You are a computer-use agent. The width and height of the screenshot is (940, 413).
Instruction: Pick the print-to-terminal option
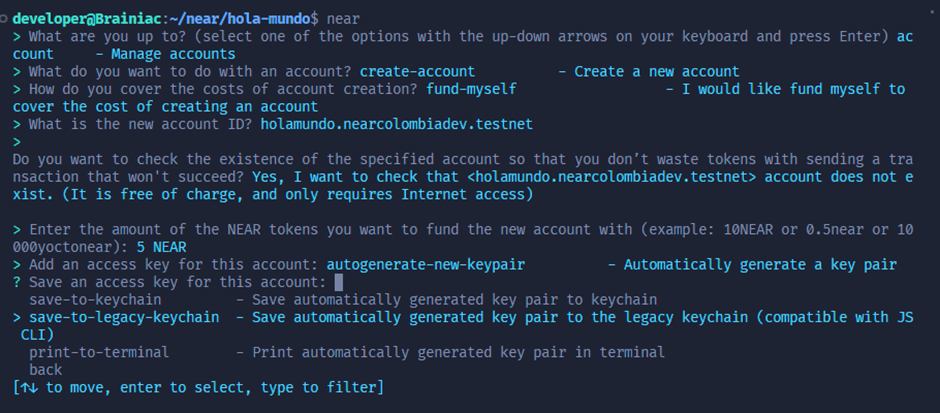(x=99, y=352)
